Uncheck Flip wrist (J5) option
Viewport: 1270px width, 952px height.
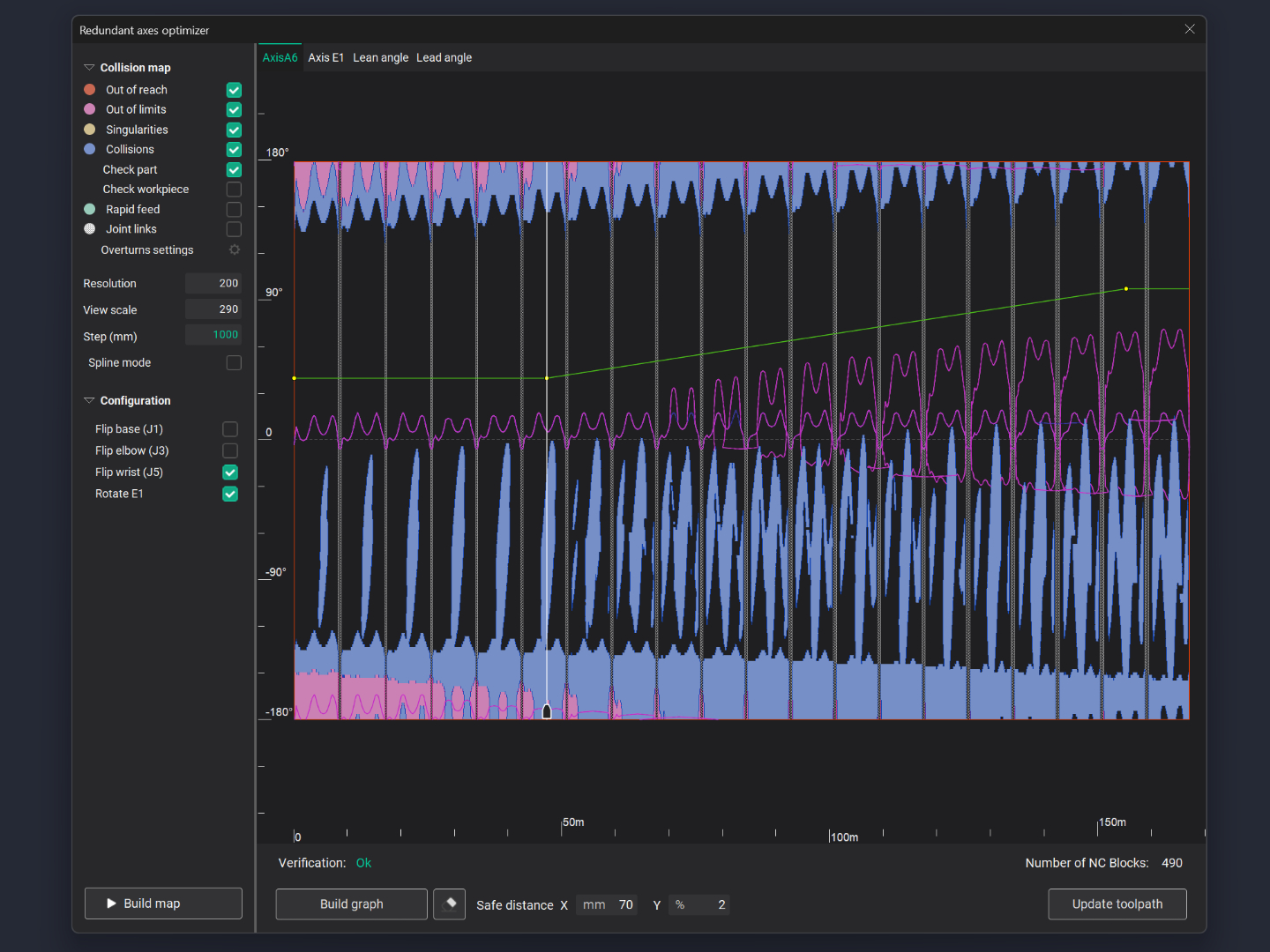coord(230,472)
